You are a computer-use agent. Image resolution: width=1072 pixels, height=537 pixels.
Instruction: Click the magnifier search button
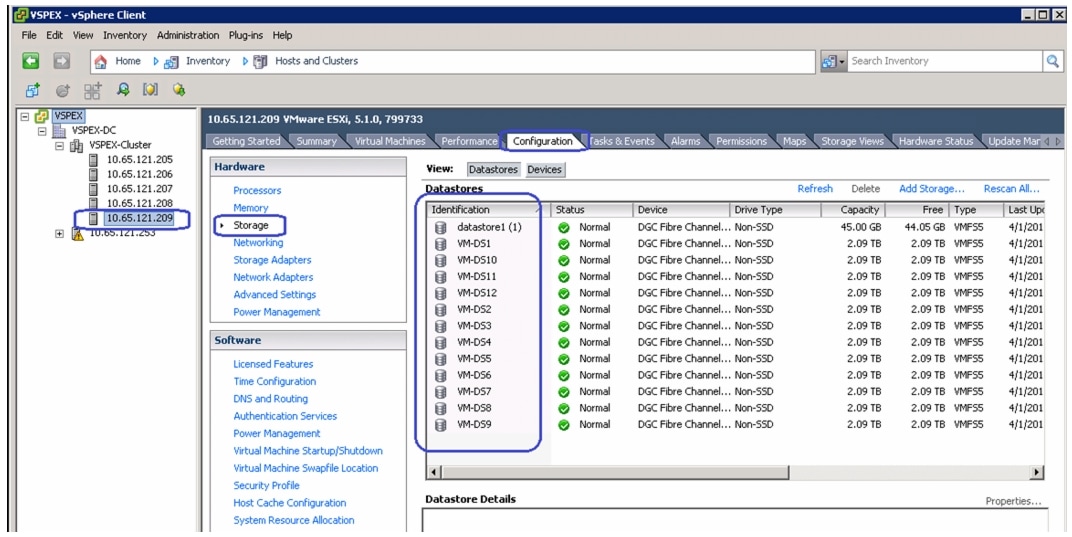tap(1053, 61)
